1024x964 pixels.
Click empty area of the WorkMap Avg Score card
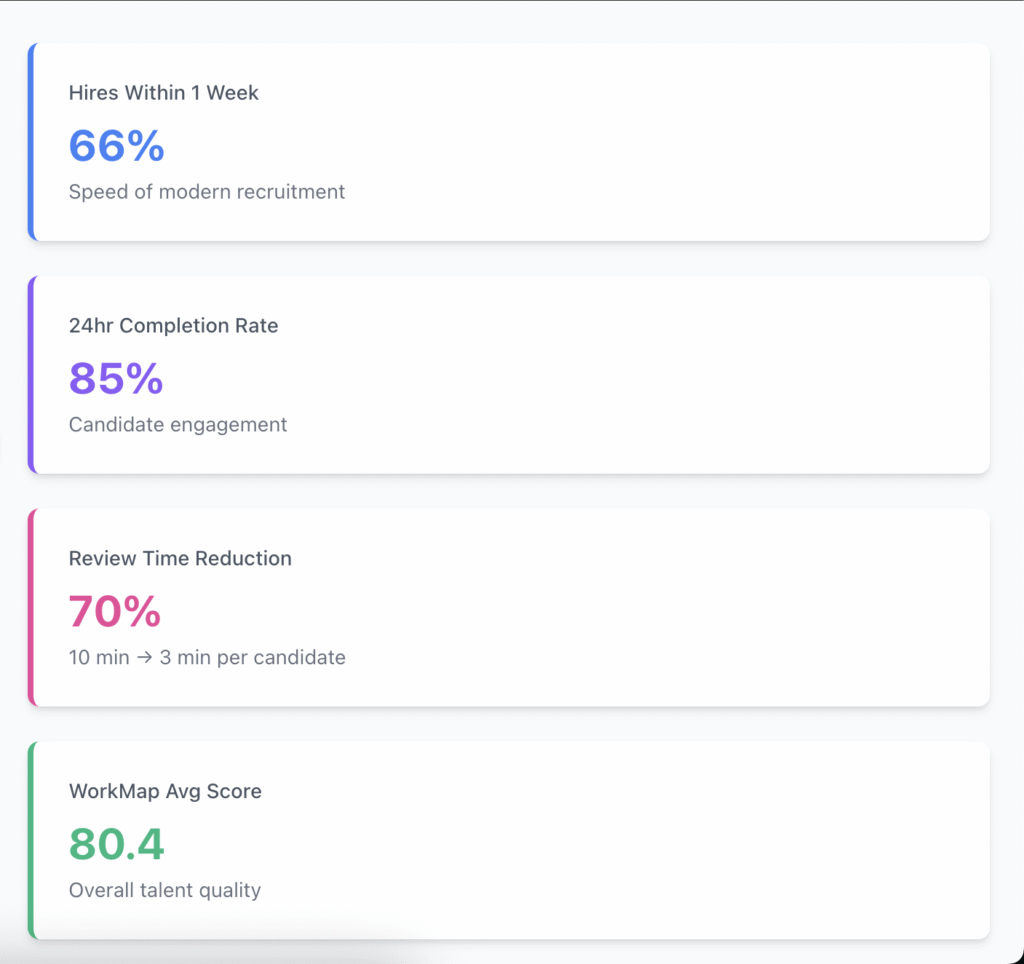pos(650,841)
